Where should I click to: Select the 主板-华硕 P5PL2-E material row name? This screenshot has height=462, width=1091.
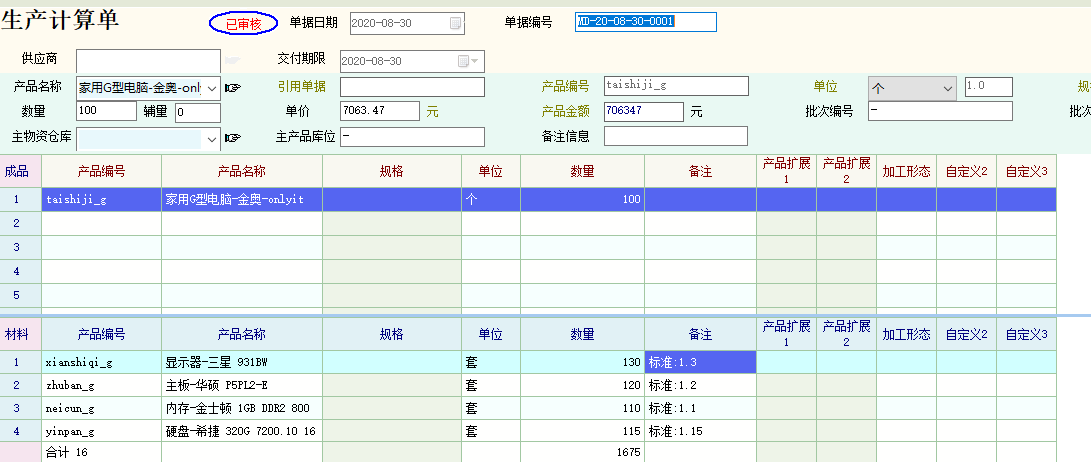pos(240,385)
